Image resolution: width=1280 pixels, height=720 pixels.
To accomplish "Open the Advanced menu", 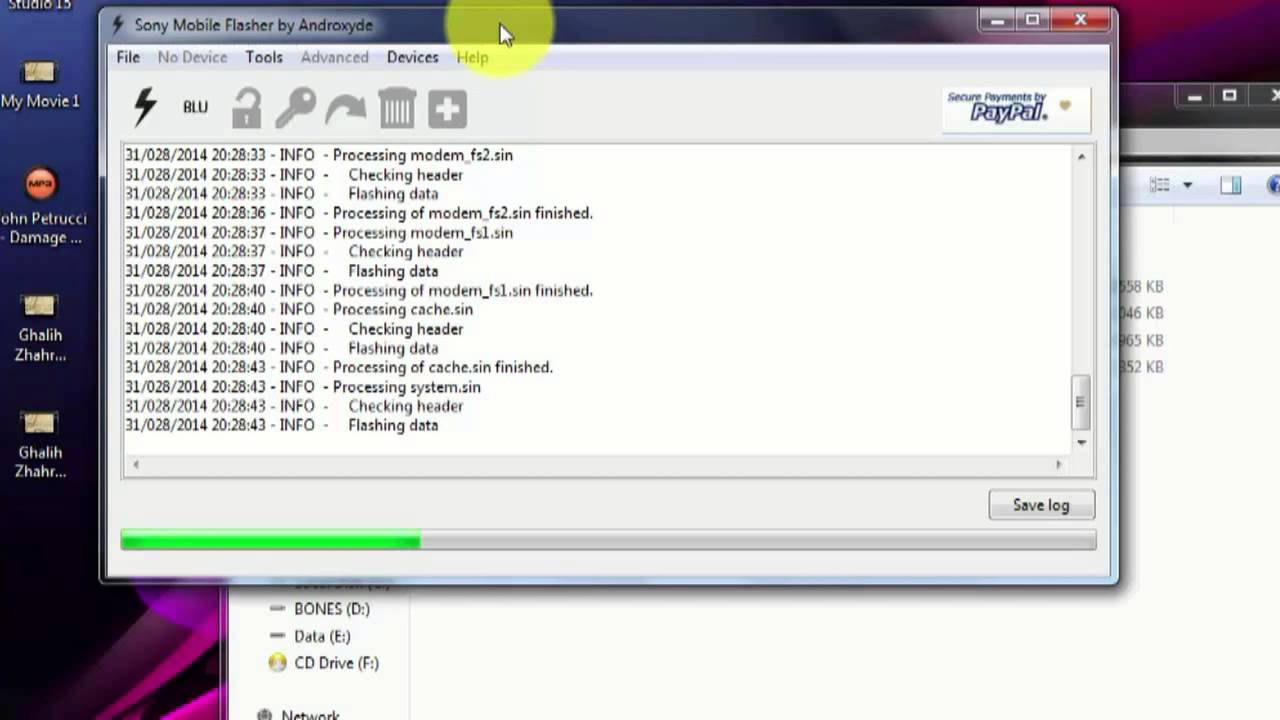I will [x=334, y=57].
